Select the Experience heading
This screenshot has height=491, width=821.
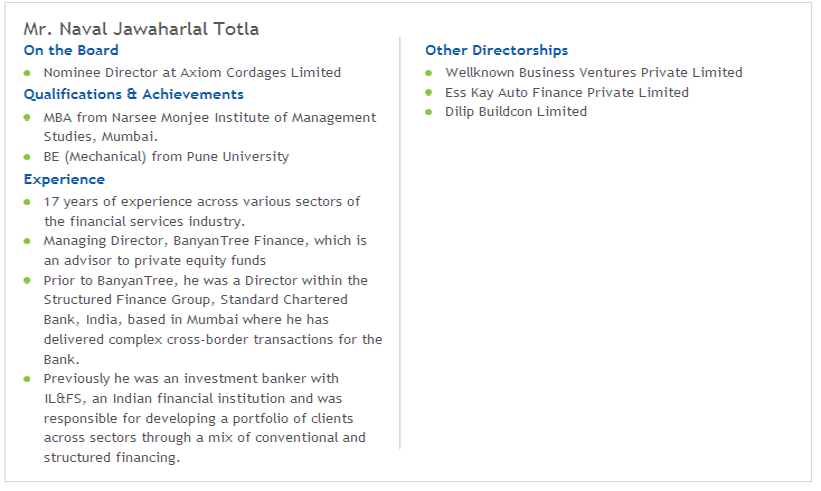click(x=64, y=179)
